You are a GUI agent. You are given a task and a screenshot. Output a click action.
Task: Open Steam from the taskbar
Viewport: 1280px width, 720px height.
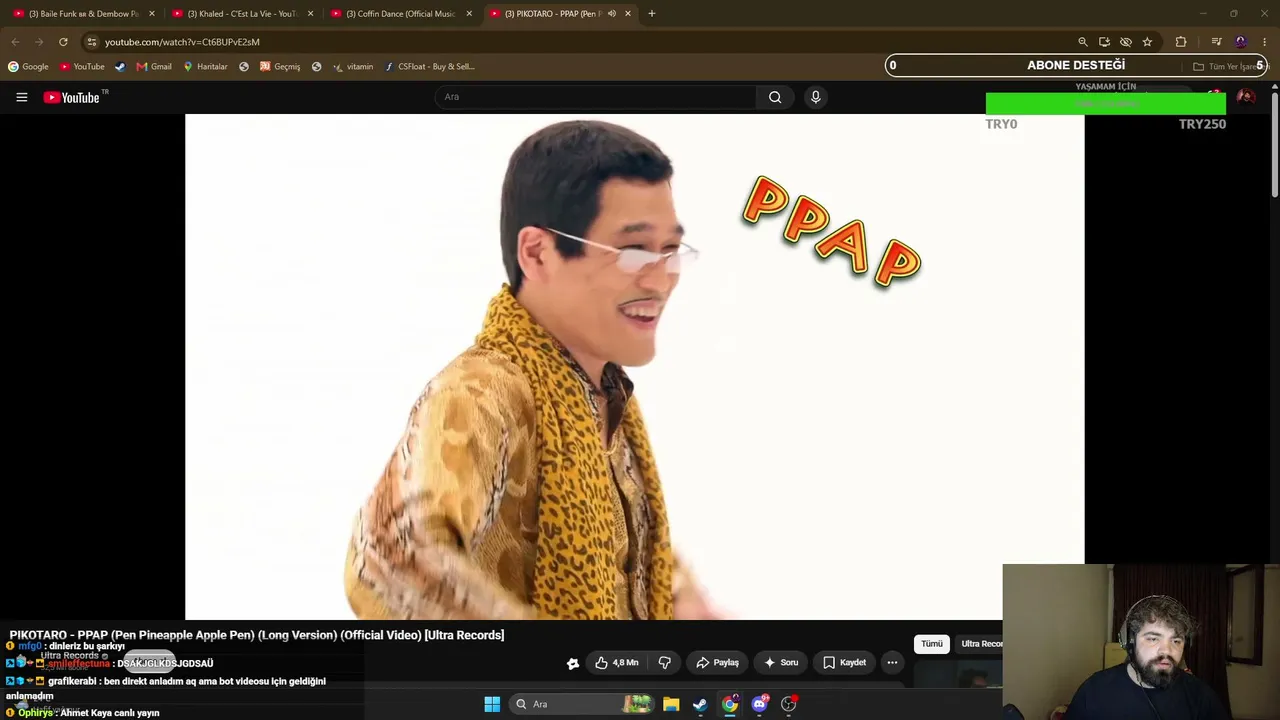pos(700,704)
